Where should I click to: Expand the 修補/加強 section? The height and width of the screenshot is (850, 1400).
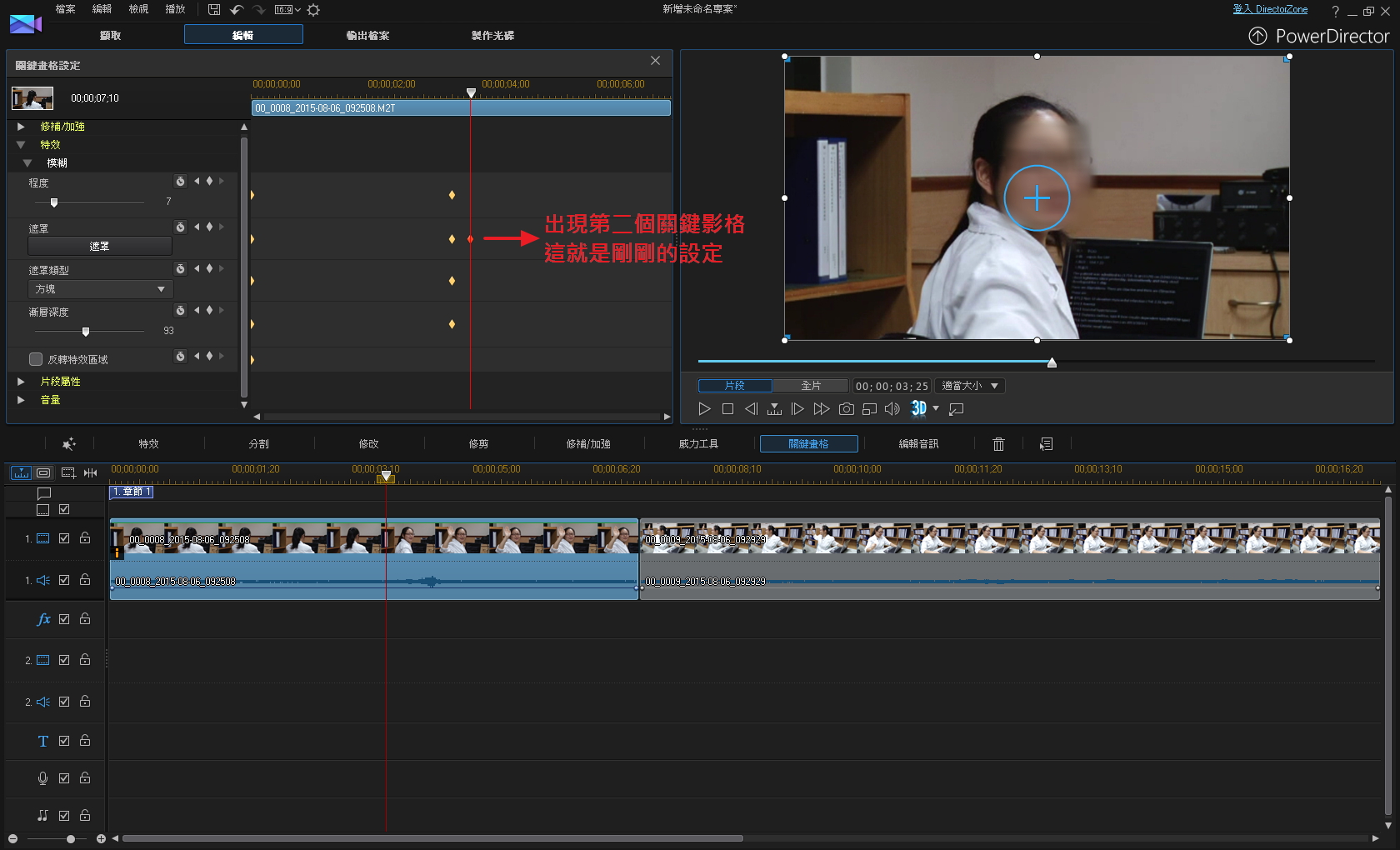(21, 127)
